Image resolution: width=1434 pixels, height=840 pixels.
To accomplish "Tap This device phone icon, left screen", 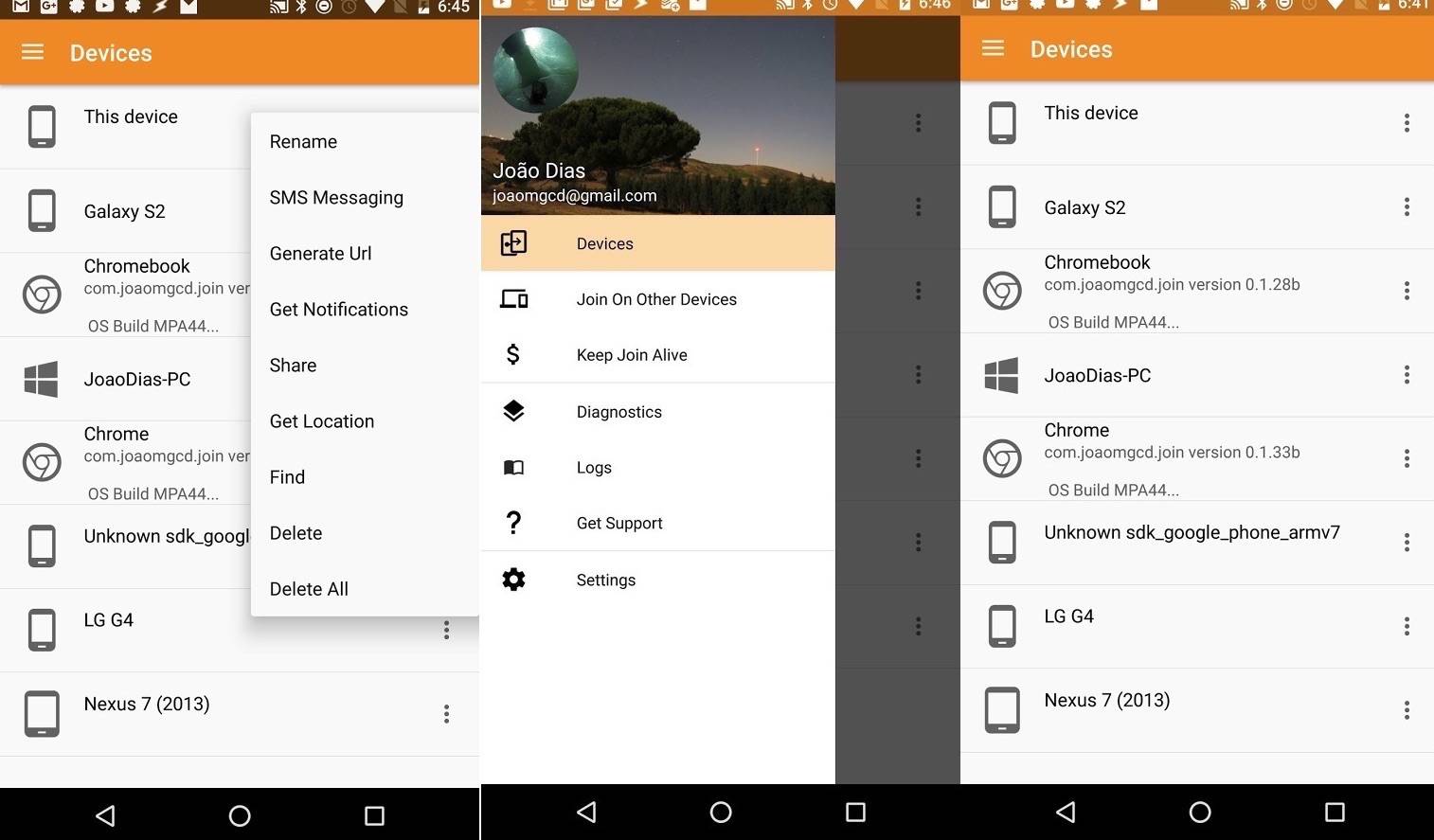I will pyautogui.click(x=42, y=127).
